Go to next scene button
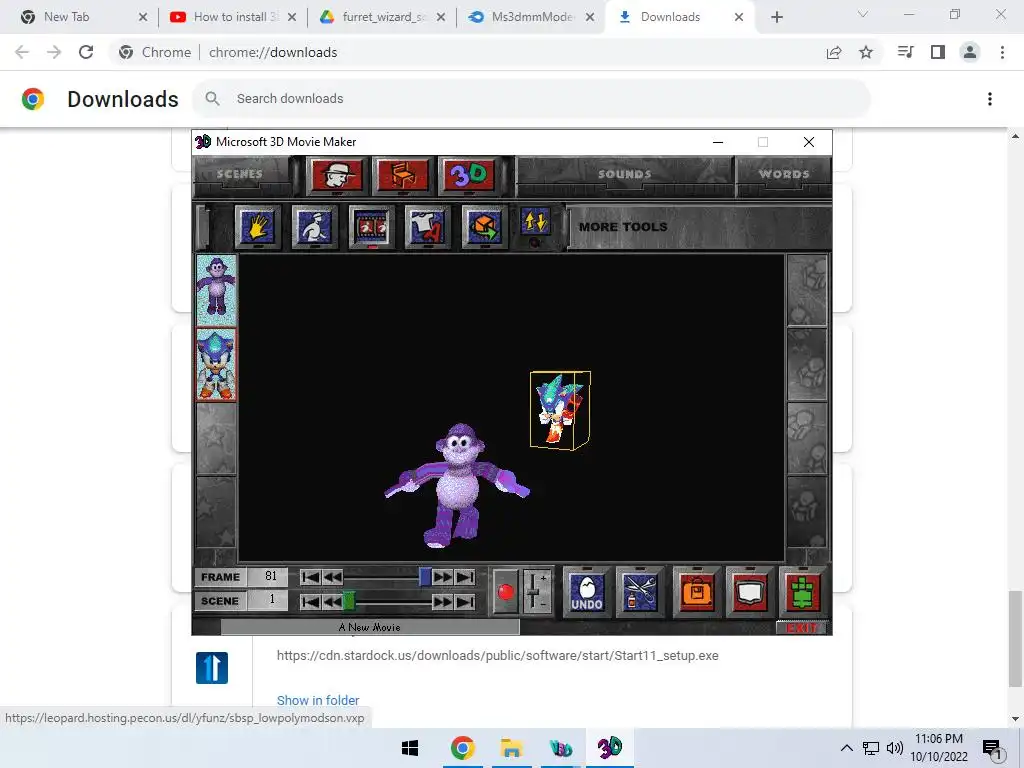The height and width of the screenshot is (768, 1024). (443, 601)
